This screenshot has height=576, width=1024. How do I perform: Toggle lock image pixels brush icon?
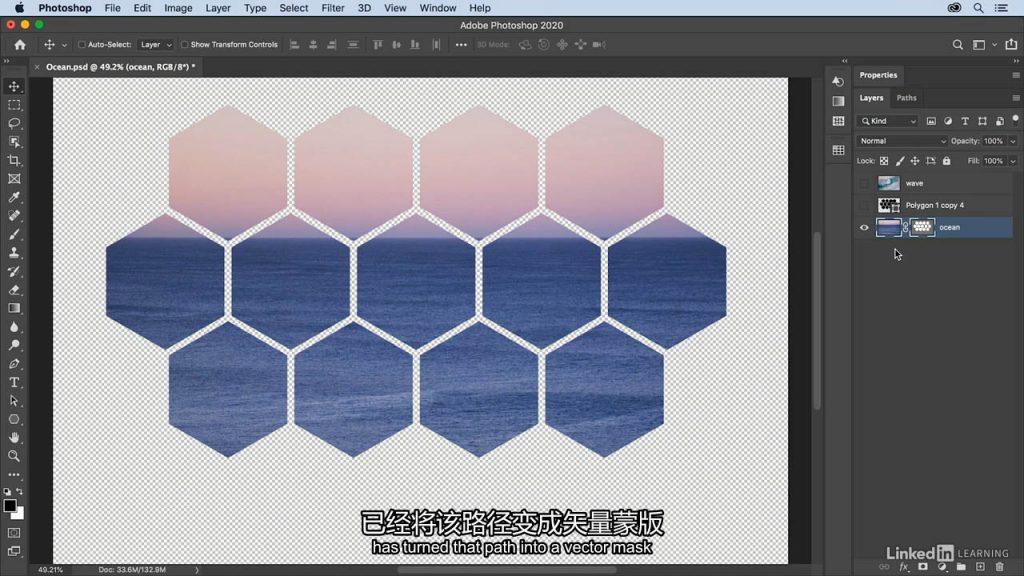899,161
